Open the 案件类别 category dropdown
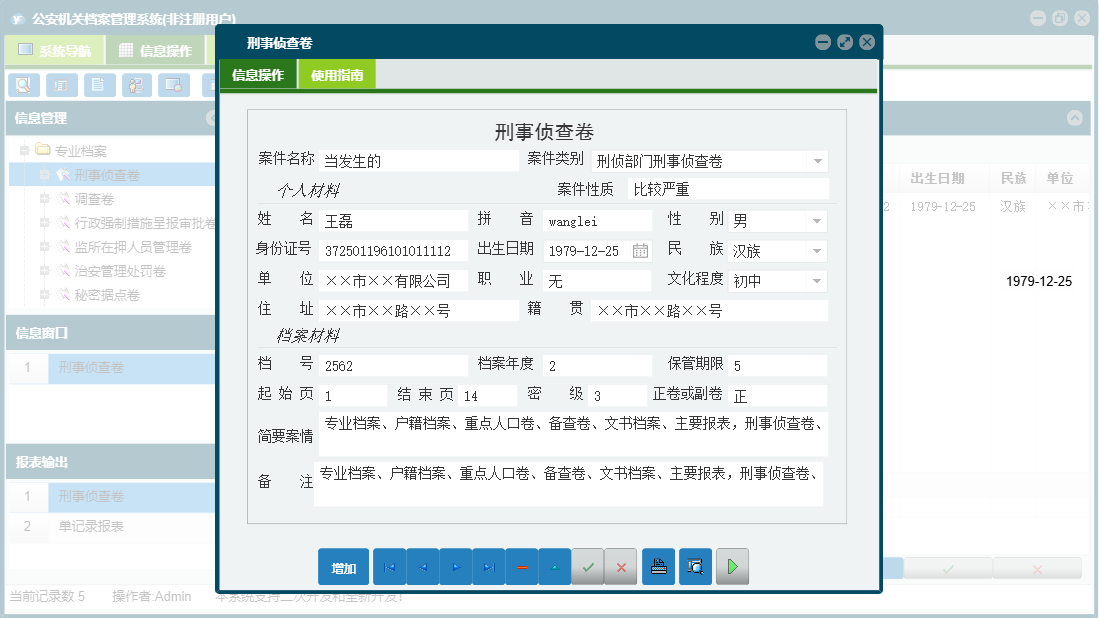This screenshot has height=618, width=1099. pos(817,159)
